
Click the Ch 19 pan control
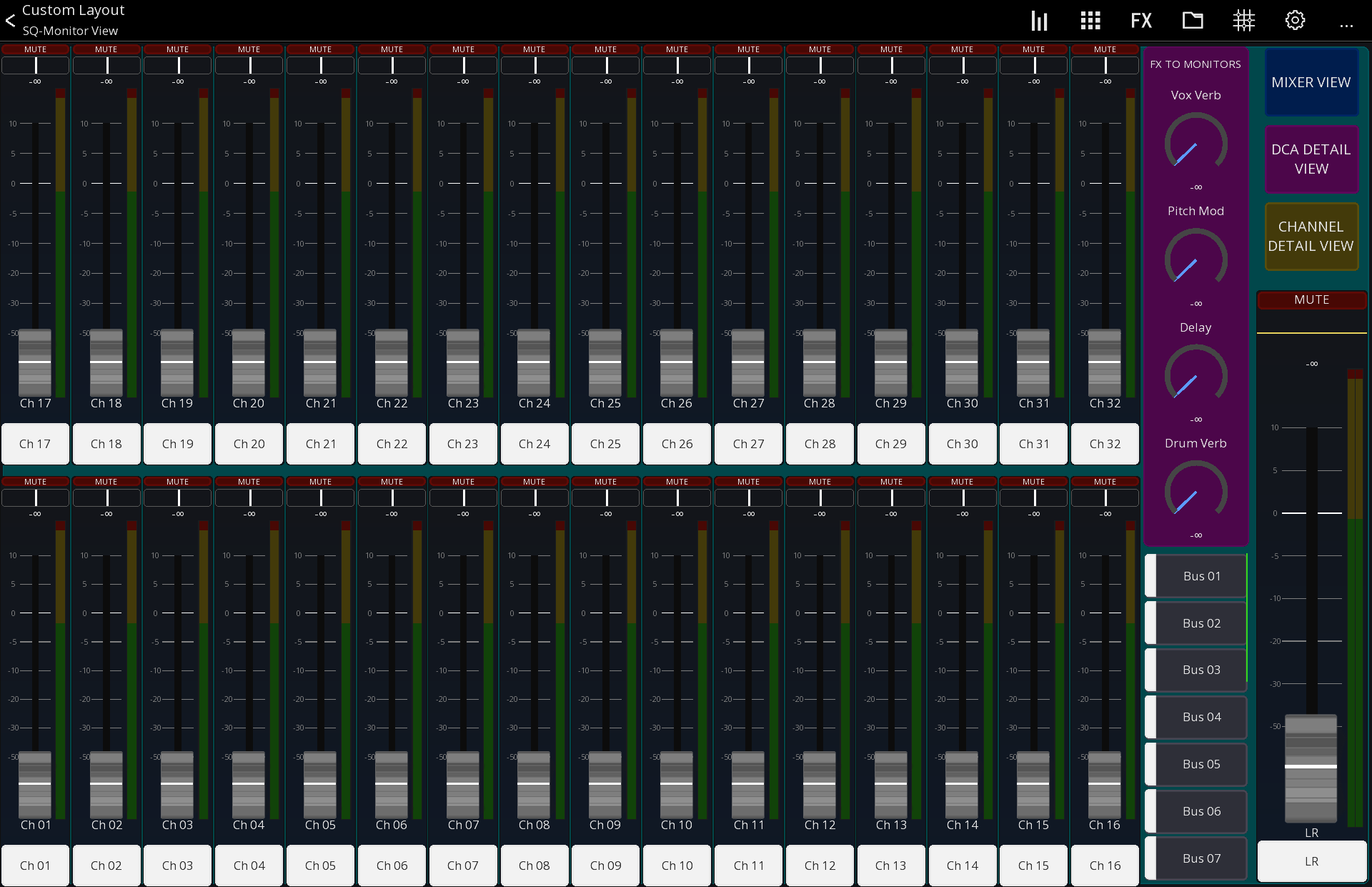(x=178, y=66)
